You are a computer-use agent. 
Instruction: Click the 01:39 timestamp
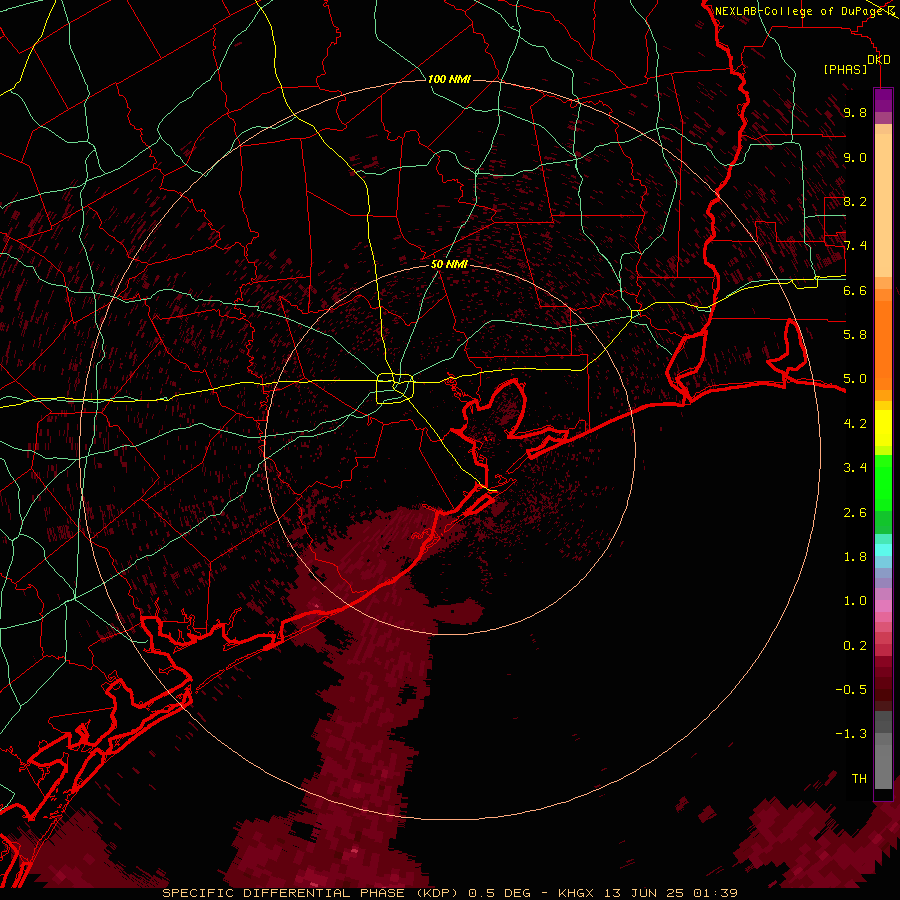pos(715,893)
